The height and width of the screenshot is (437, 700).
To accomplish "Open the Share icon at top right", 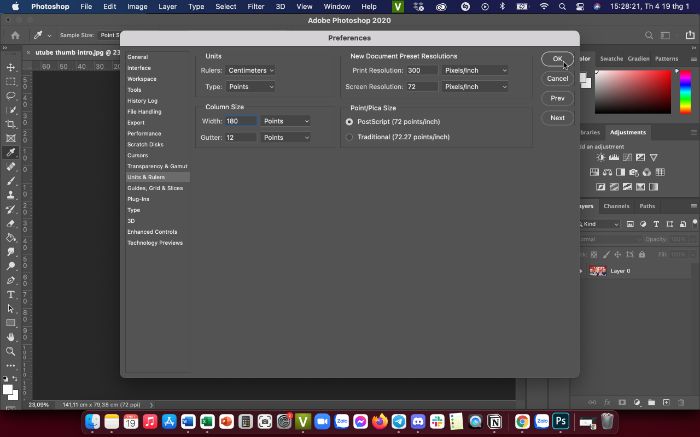I will (690, 35).
